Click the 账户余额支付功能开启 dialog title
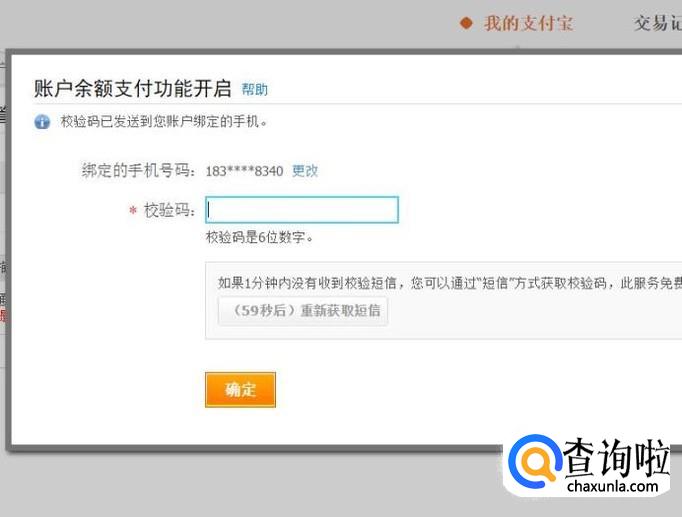The height and width of the screenshot is (517, 682). tap(133, 89)
